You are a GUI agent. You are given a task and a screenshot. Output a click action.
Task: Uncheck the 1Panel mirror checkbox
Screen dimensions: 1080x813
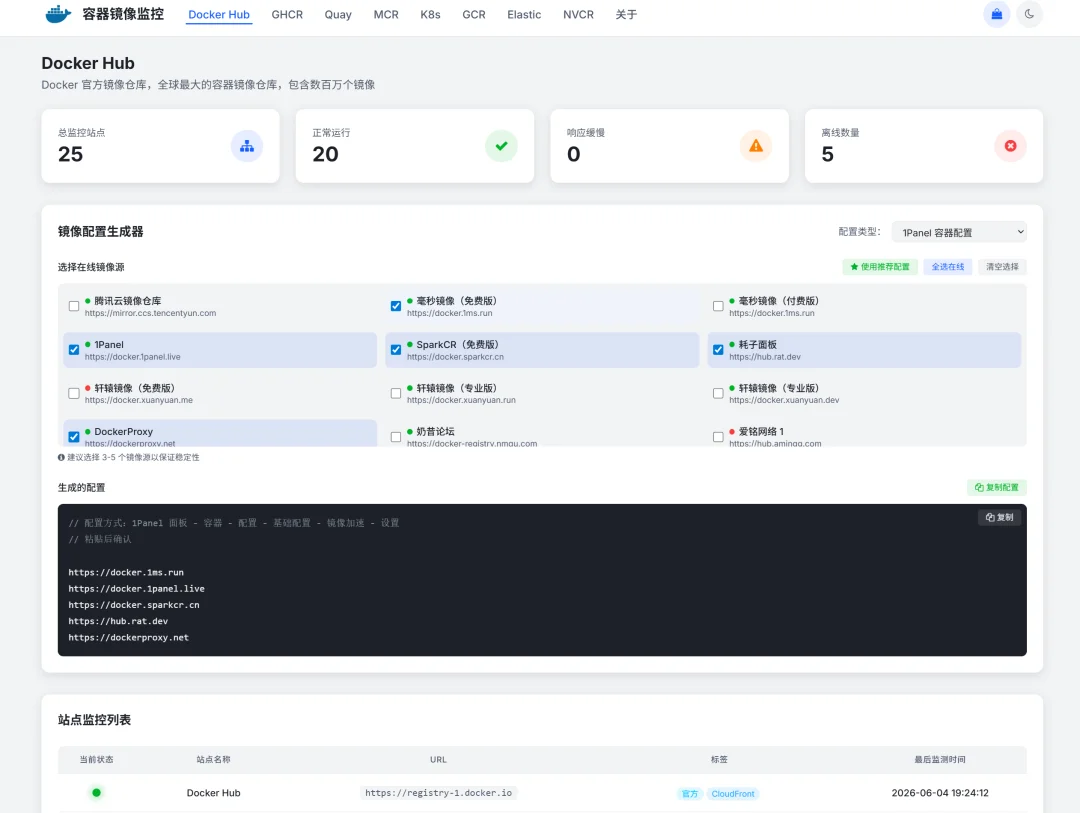click(x=74, y=350)
